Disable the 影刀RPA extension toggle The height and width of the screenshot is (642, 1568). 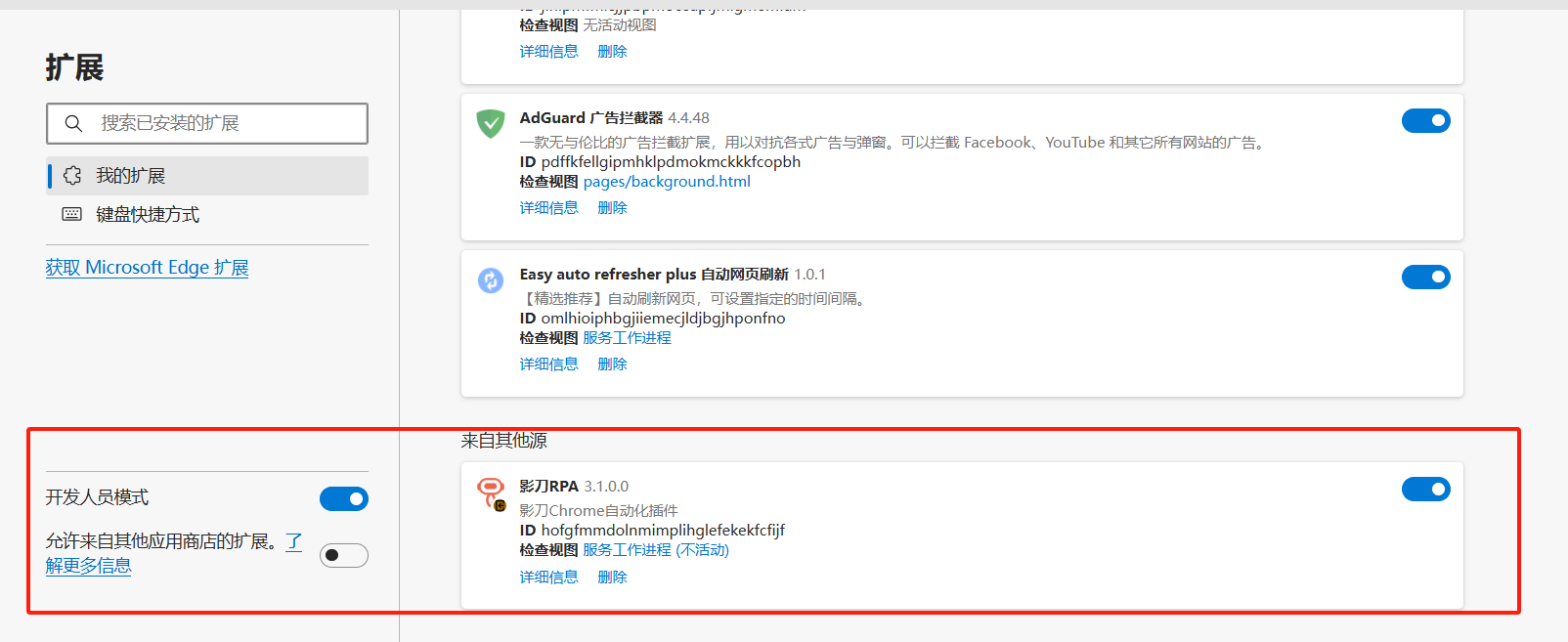[1426, 489]
